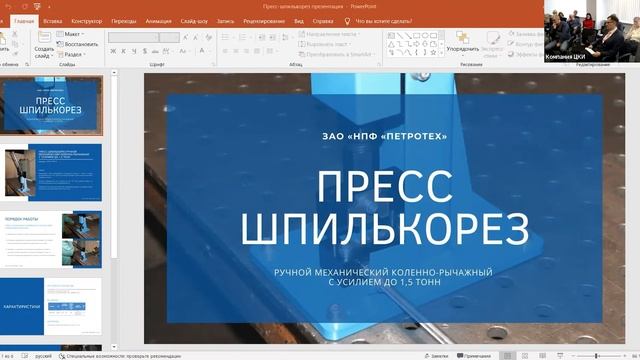Open the Вставка ribbon tab
This screenshot has width=640, height=360.
click(x=53, y=21)
